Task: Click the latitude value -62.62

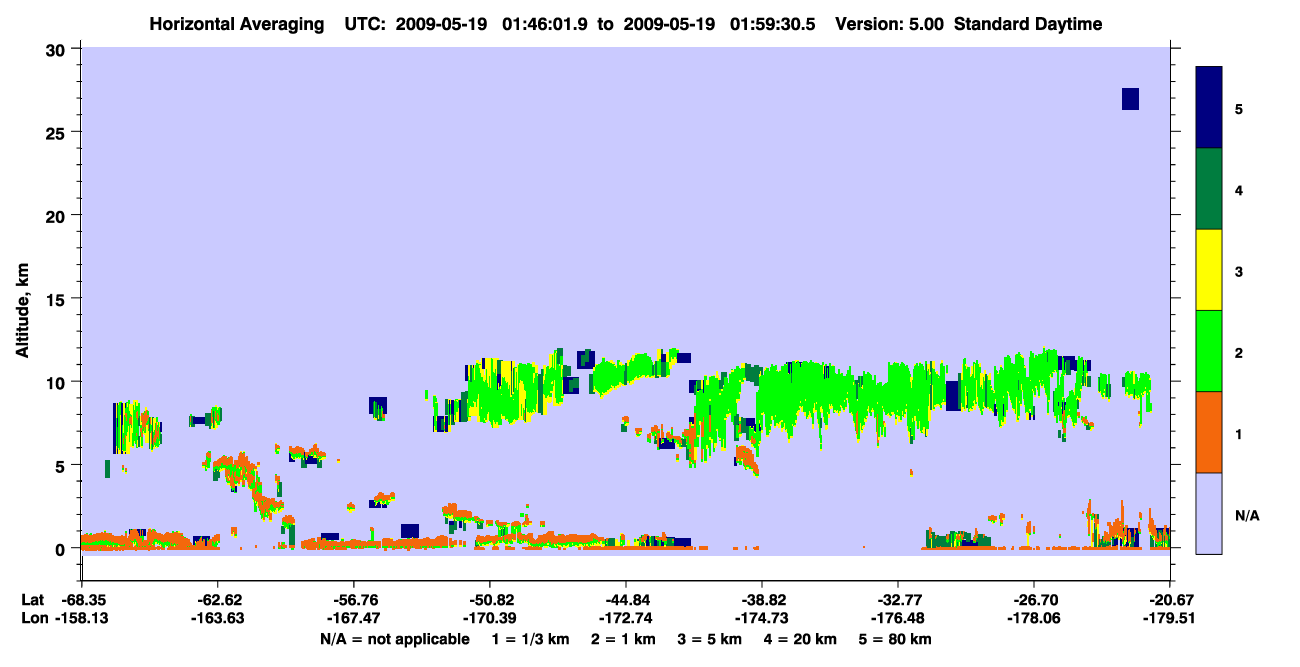Action: coord(217,600)
